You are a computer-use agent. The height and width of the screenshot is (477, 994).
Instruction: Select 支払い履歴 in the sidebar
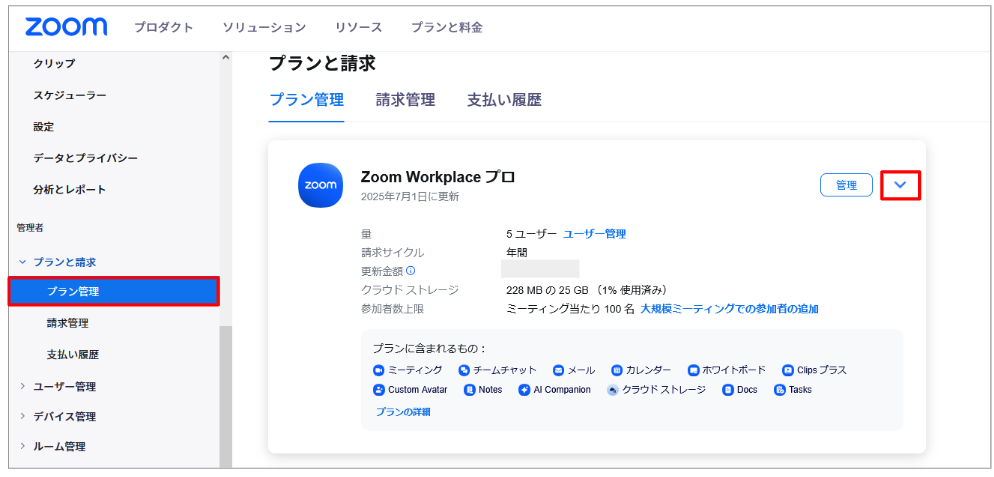pos(73,355)
